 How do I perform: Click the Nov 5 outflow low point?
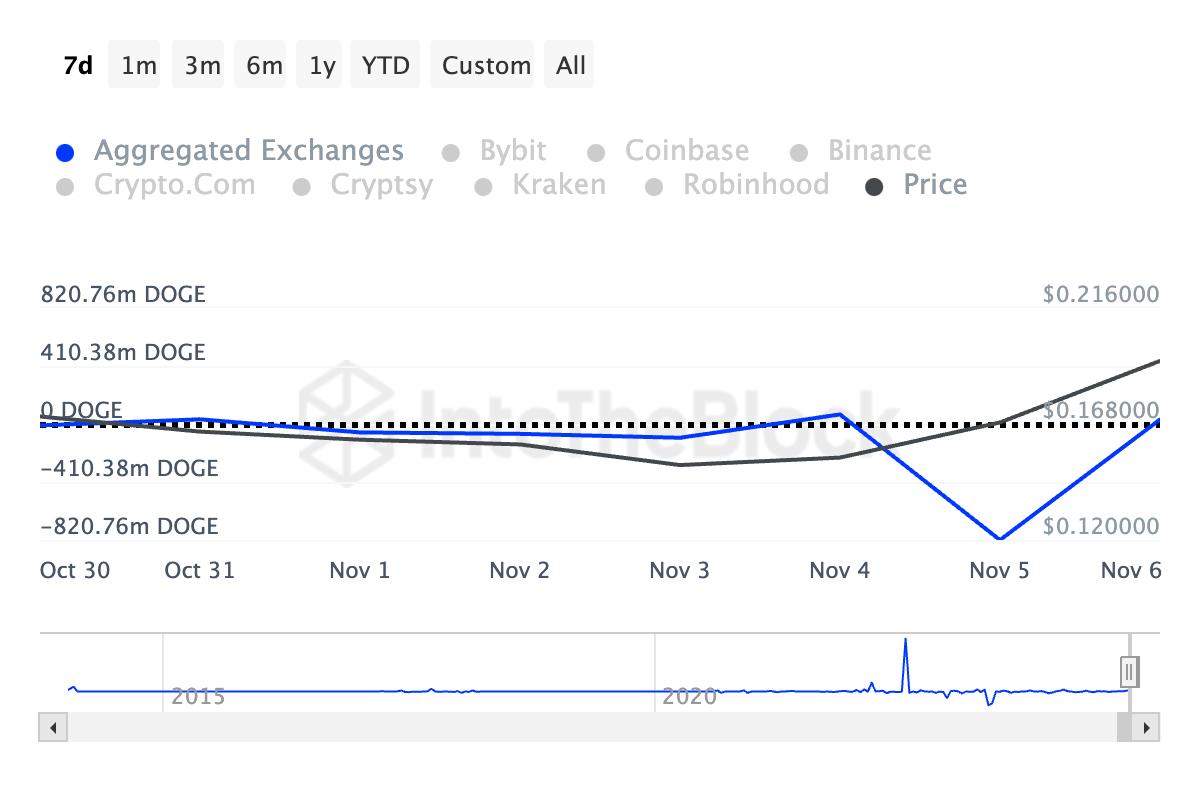999,539
